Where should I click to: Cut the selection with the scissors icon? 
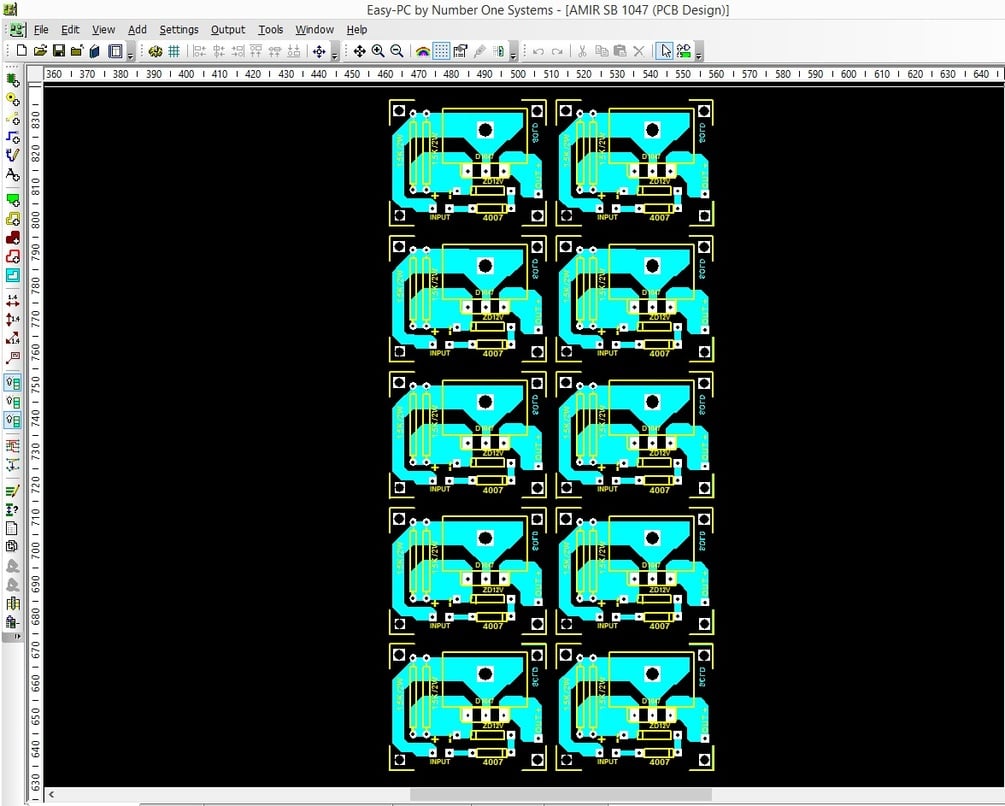coord(582,50)
